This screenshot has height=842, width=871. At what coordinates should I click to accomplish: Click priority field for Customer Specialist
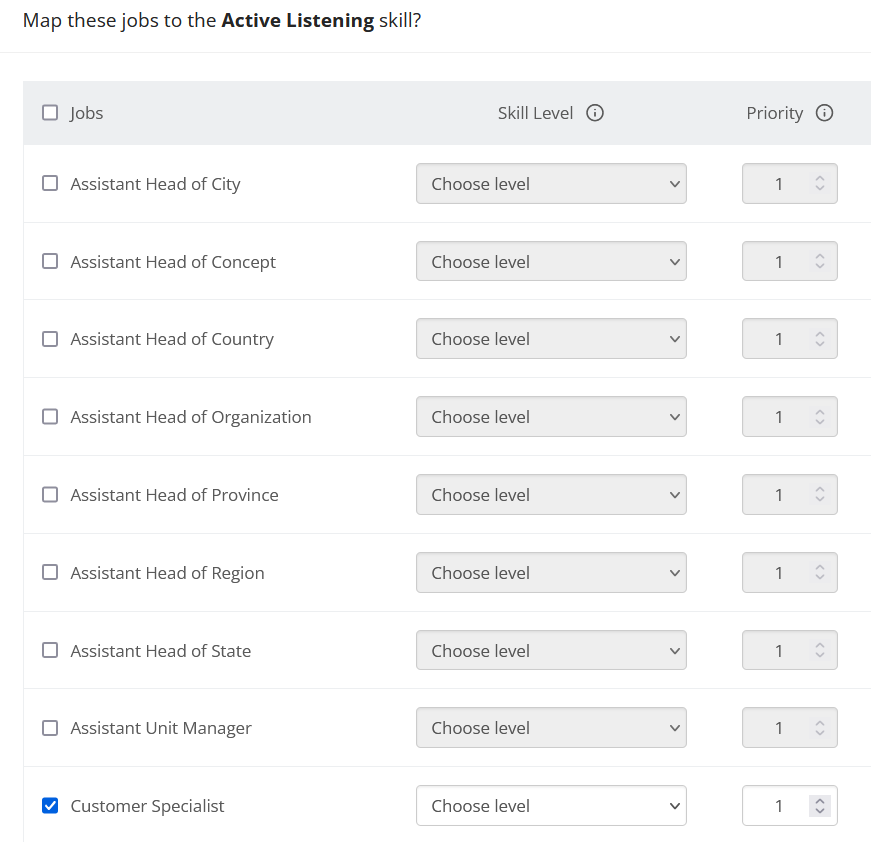pos(779,806)
